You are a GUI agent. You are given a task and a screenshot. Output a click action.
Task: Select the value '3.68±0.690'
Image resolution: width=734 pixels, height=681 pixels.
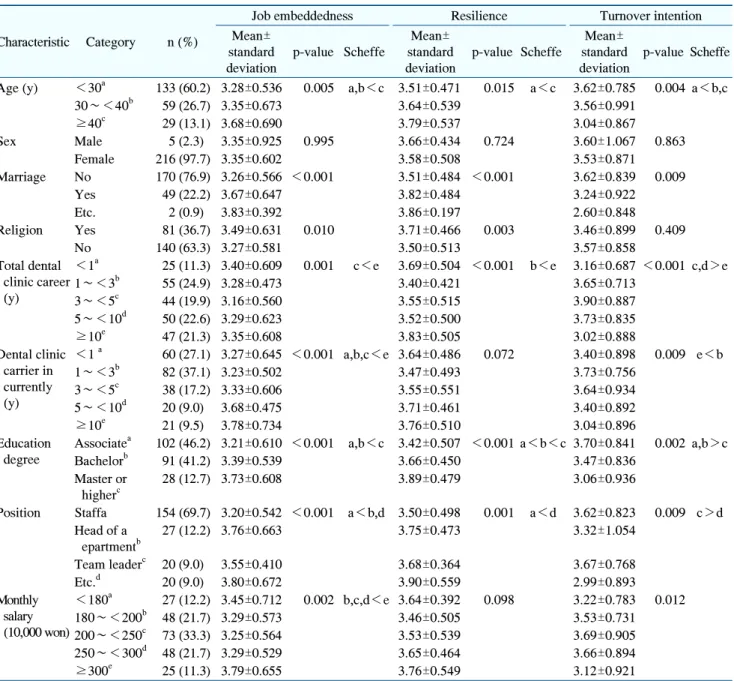coord(251,124)
